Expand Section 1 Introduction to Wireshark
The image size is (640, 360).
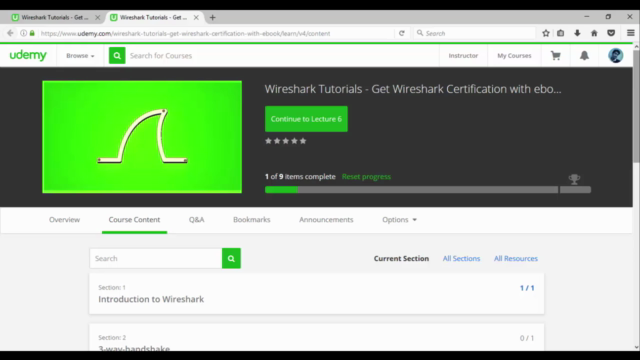point(316,294)
